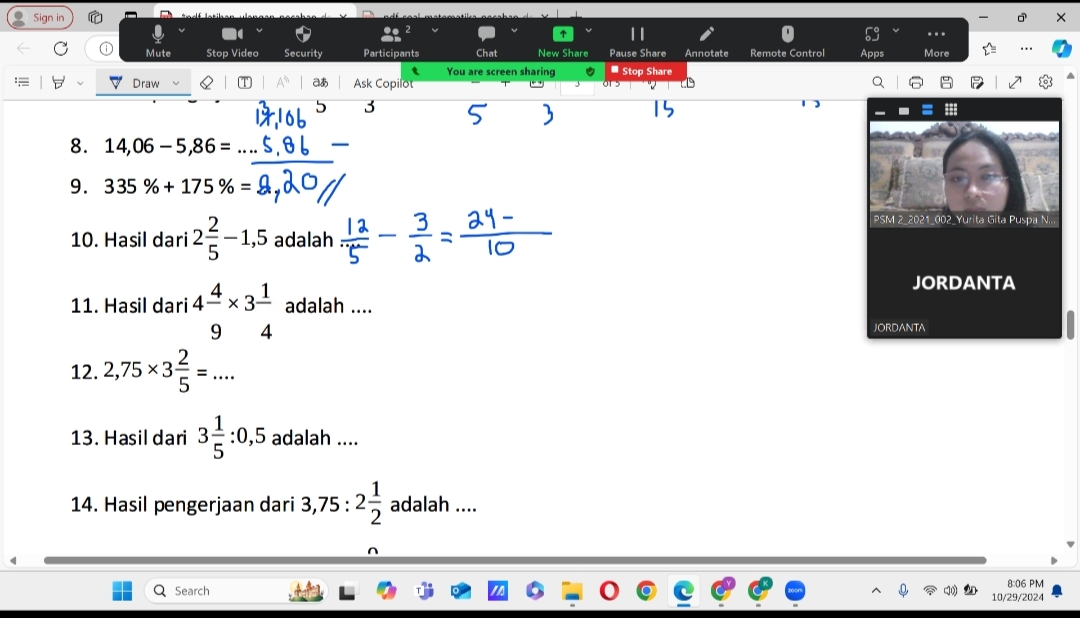Click the Read aloud icon
Viewport: 1080px width, 618px height.
click(282, 83)
